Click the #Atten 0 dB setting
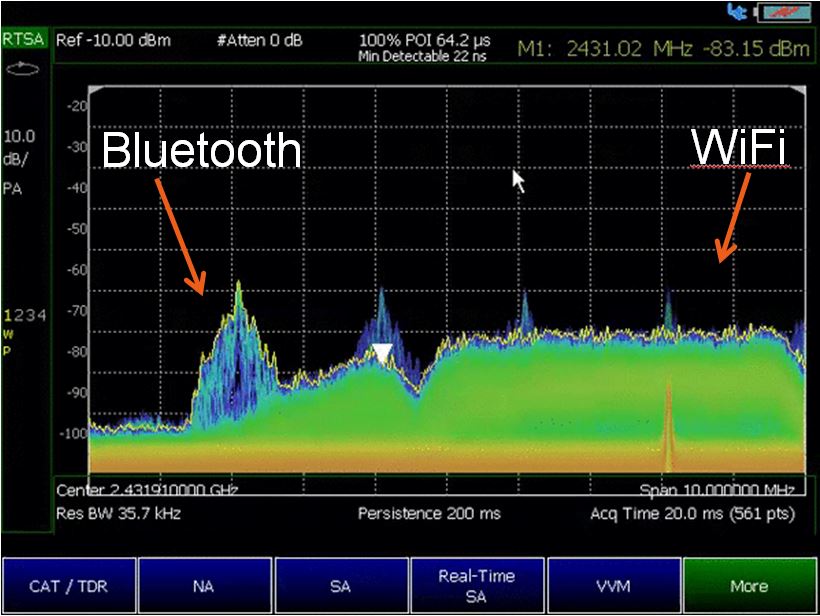 258,41
